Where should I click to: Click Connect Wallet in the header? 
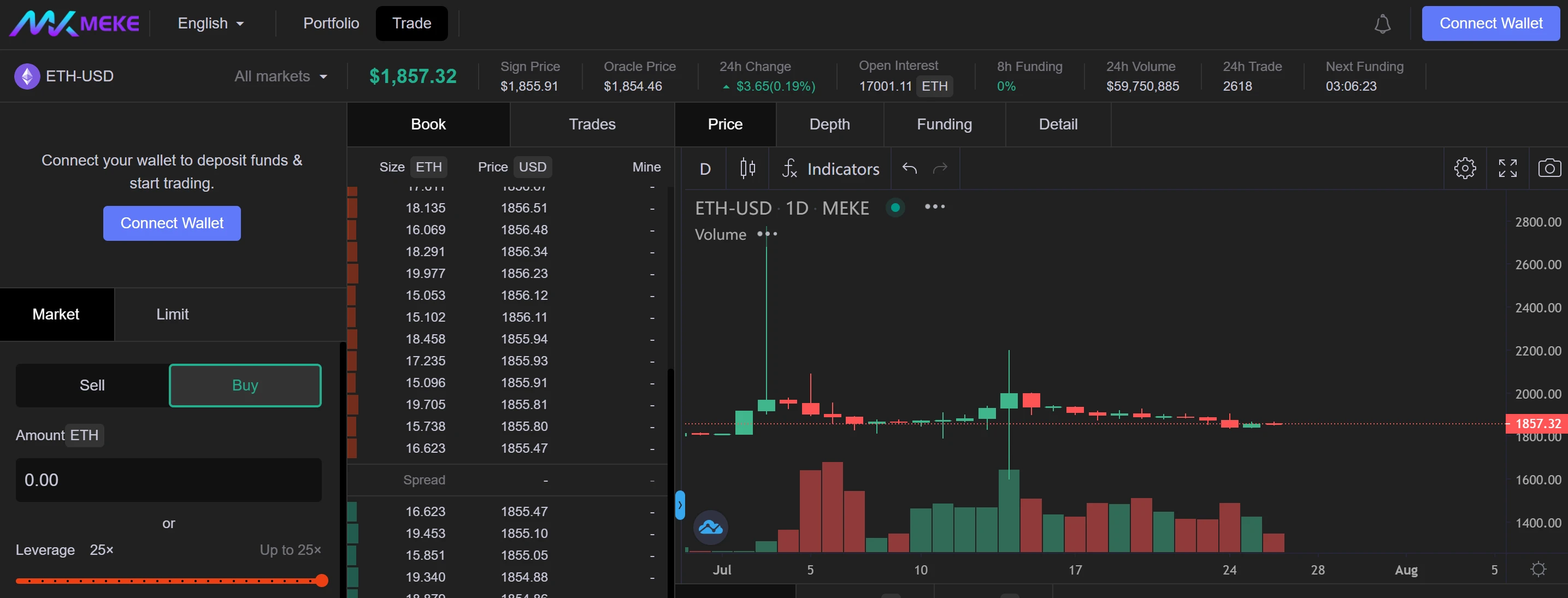(1491, 23)
